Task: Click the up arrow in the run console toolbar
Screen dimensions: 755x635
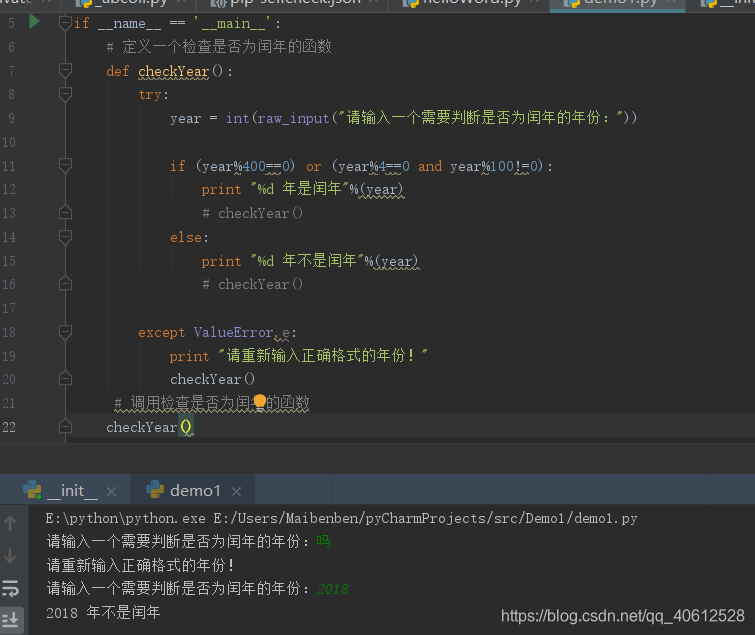Action: [10, 523]
